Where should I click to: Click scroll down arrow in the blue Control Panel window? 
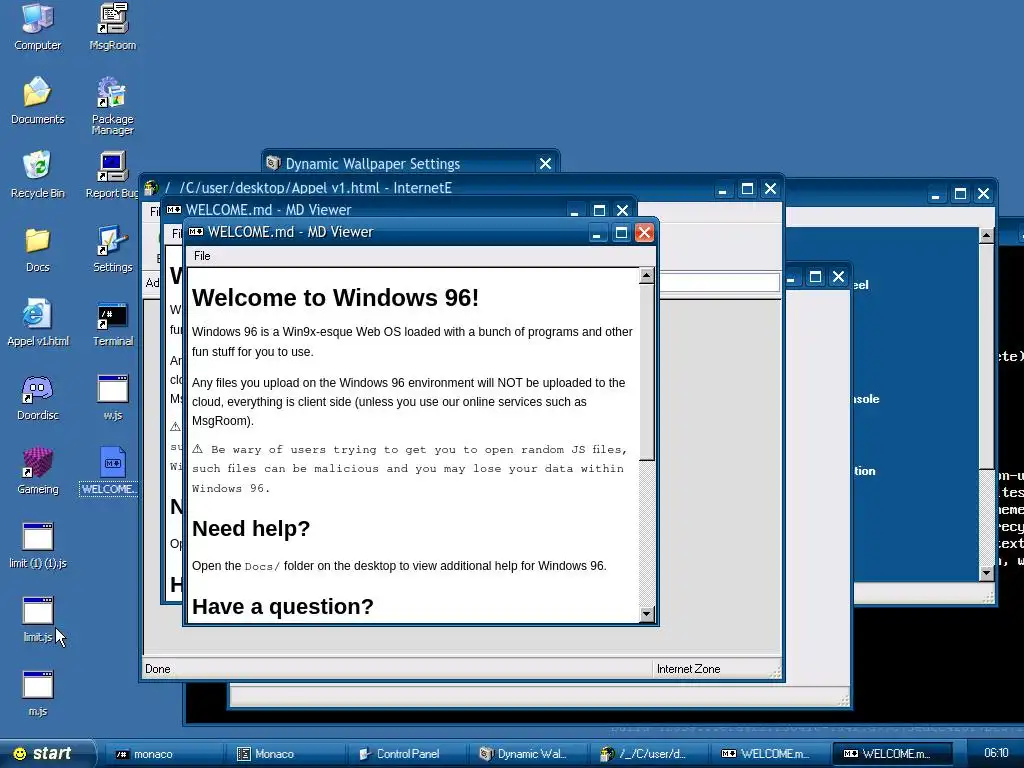click(986, 573)
